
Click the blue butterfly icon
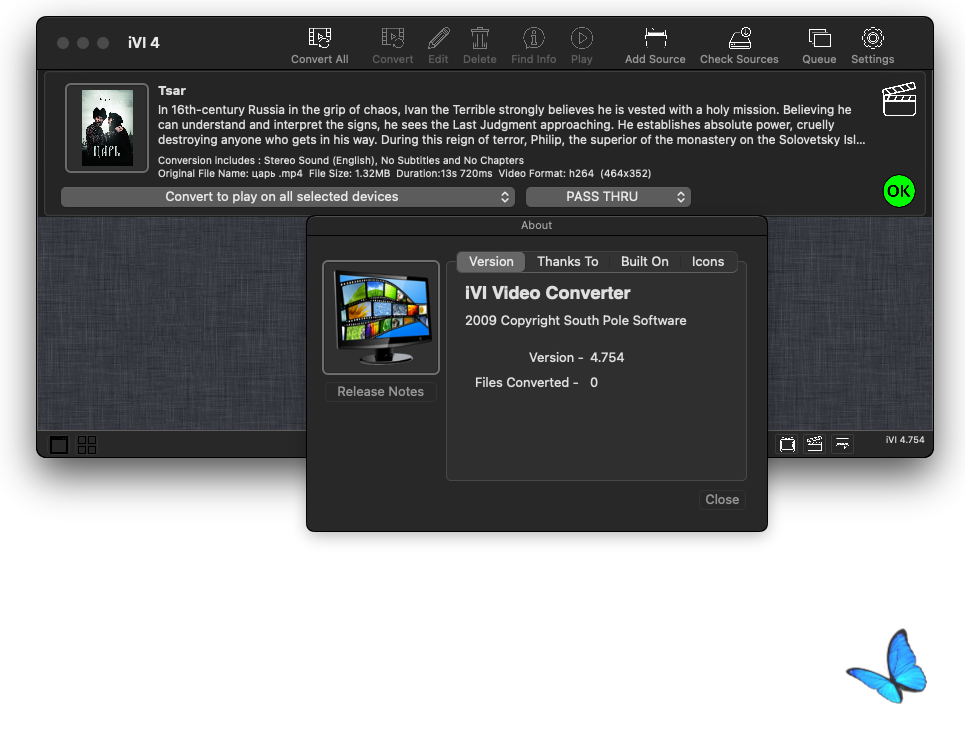[x=887, y=666]
